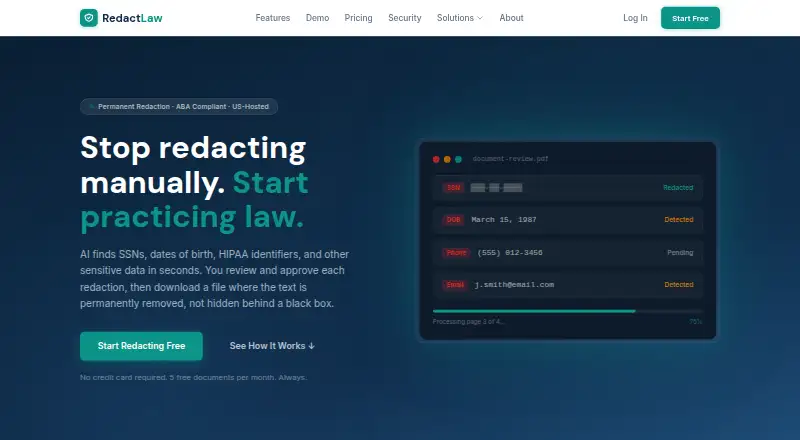Screen dimensions: 800x440
Task: Click the Redacted status label
Action: pos(678,188)
